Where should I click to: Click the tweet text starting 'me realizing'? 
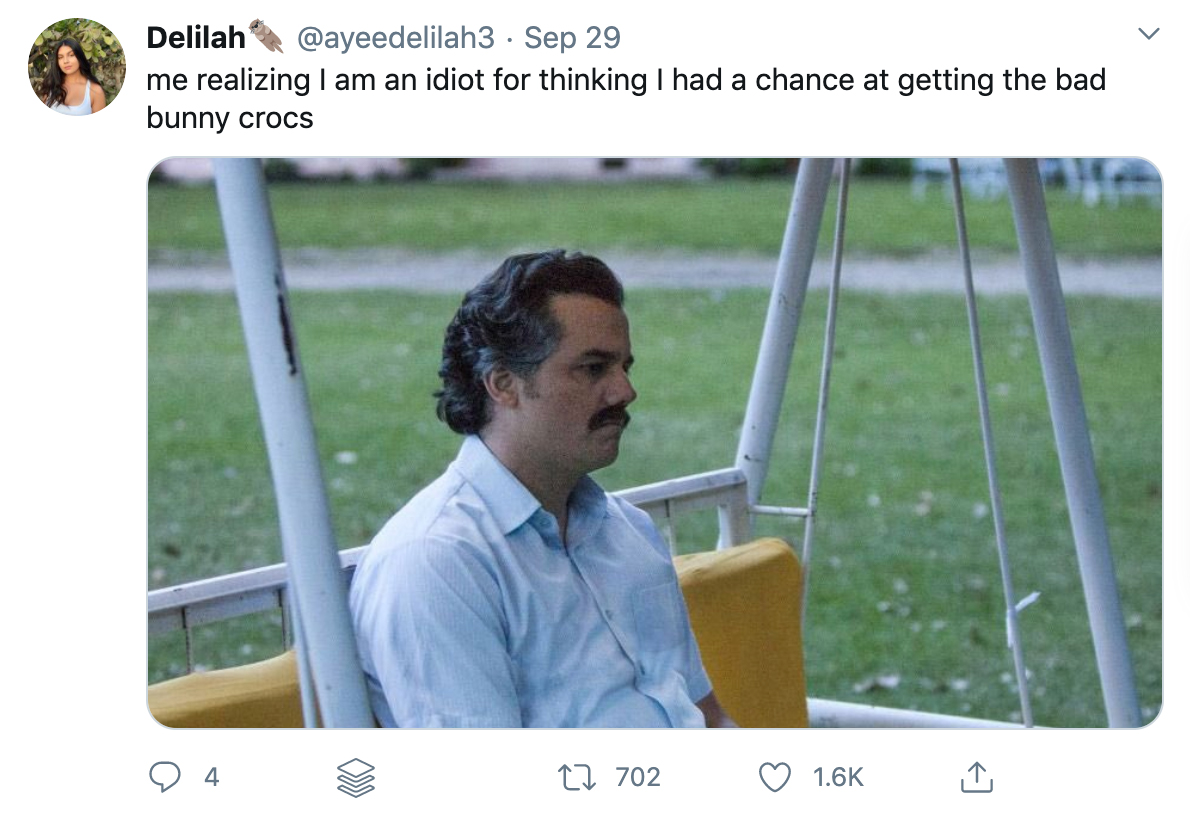click(625, 80)
